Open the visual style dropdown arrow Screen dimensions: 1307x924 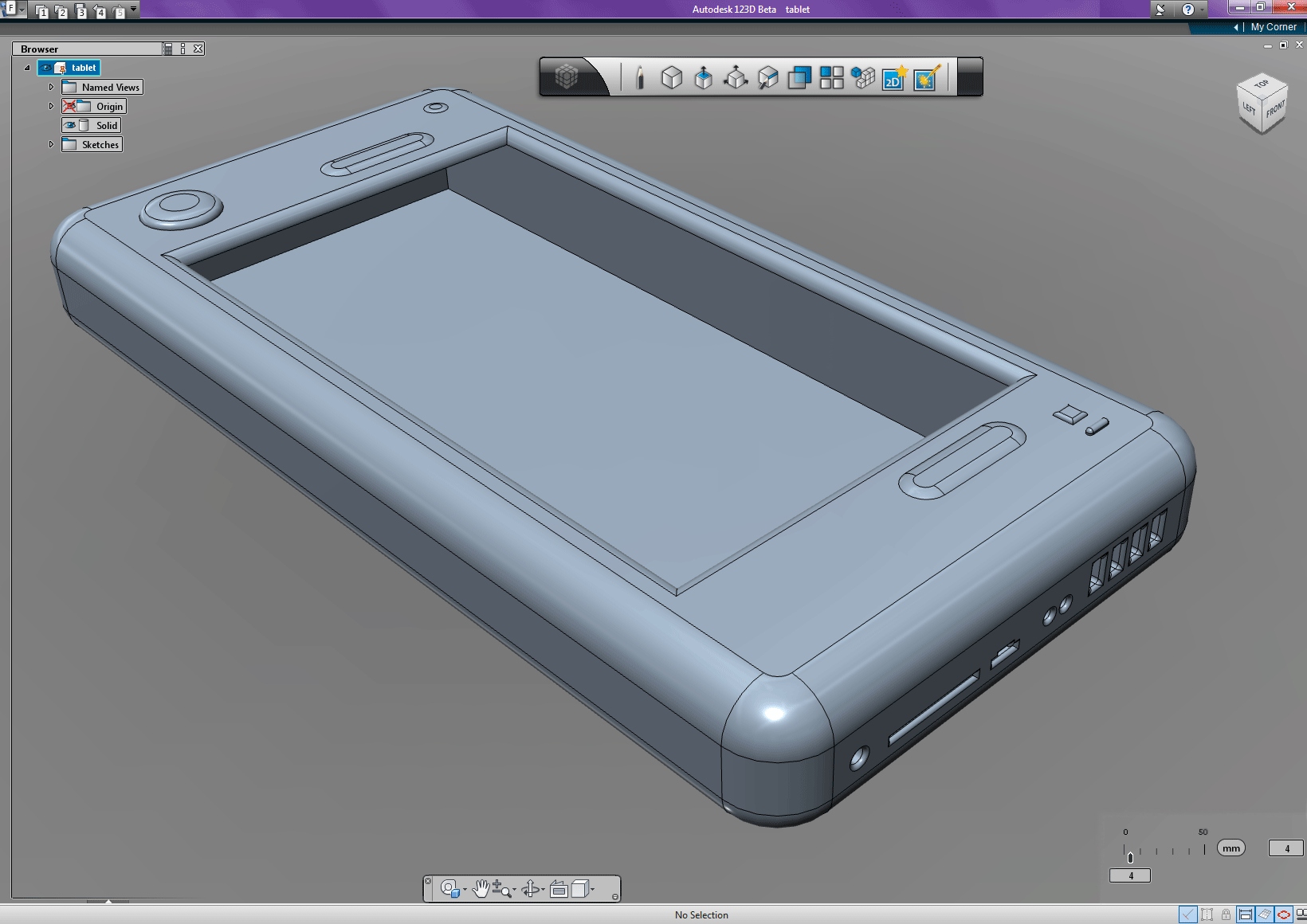[x=592, y=890]
